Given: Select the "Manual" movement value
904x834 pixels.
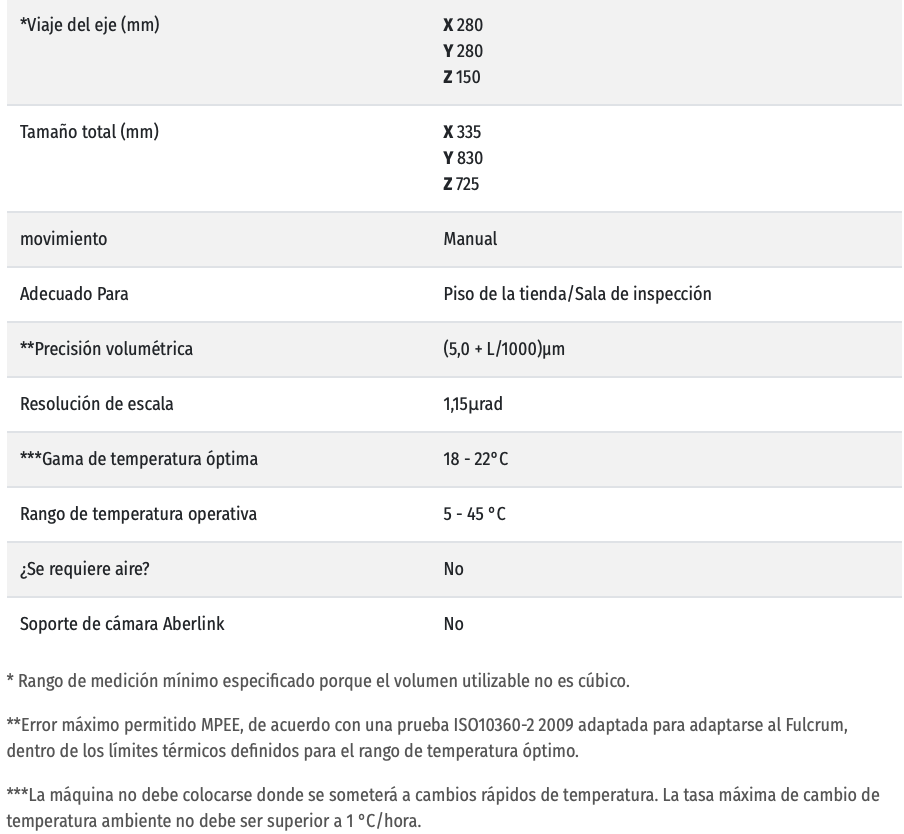Looking at the screenshot, I should click(470, 240).
